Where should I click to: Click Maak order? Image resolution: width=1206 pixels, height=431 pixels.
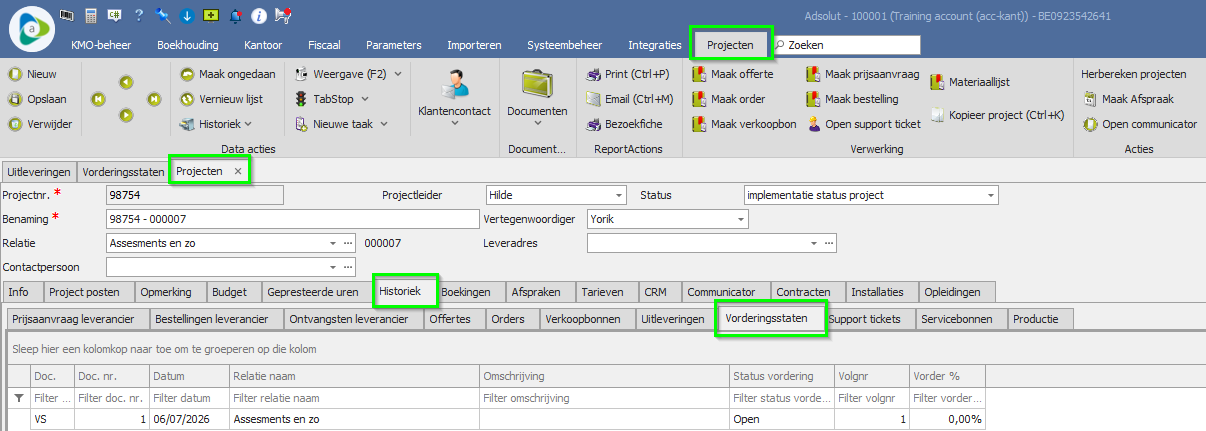click(729, 99)
